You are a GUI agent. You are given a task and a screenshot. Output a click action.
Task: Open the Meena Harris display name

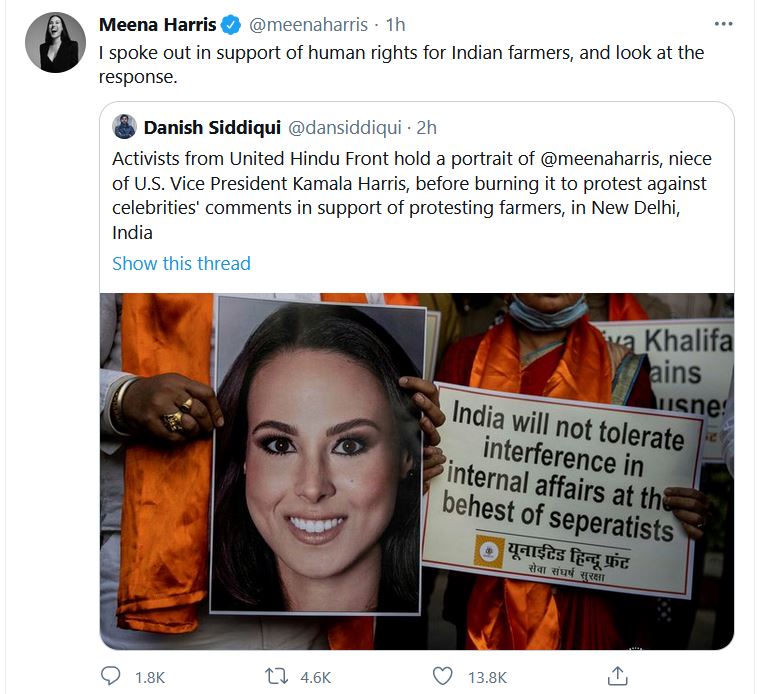[x=158, y=24]
